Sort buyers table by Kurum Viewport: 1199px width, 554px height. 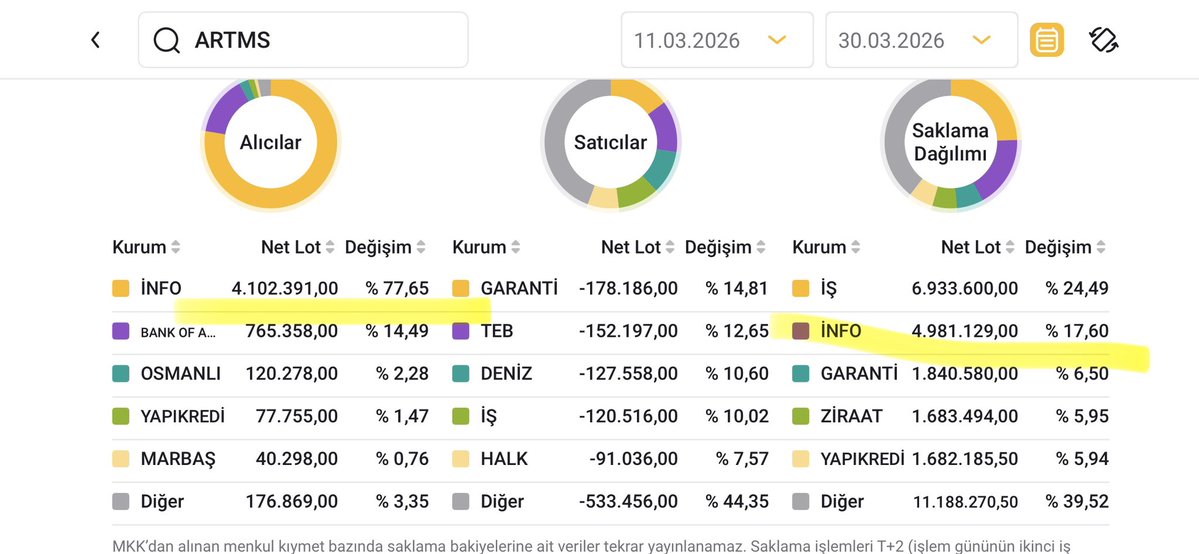(x=146, y=247)
